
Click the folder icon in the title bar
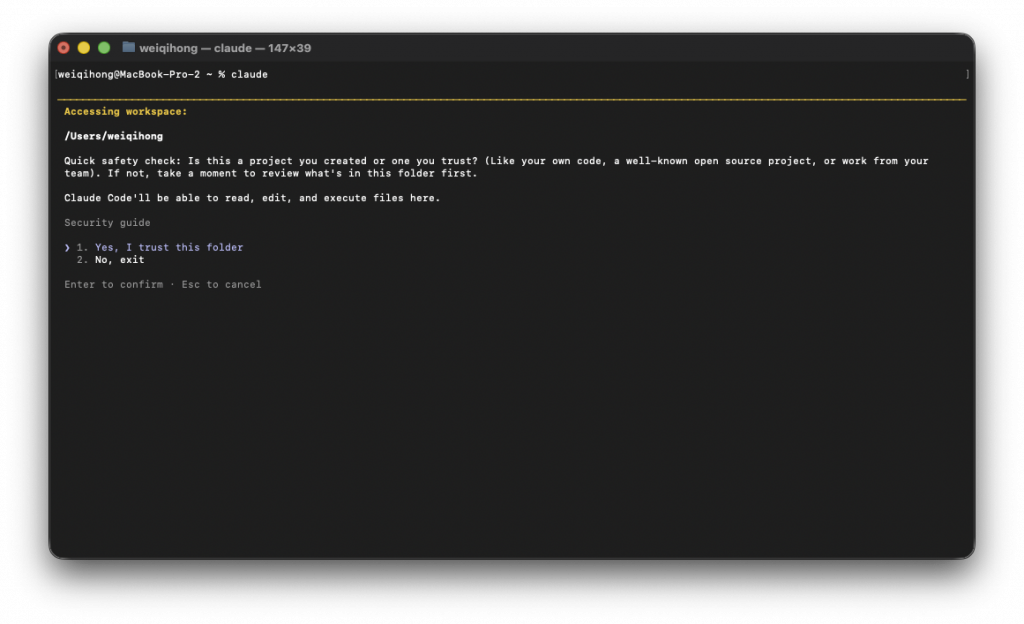tap(129, 47)
